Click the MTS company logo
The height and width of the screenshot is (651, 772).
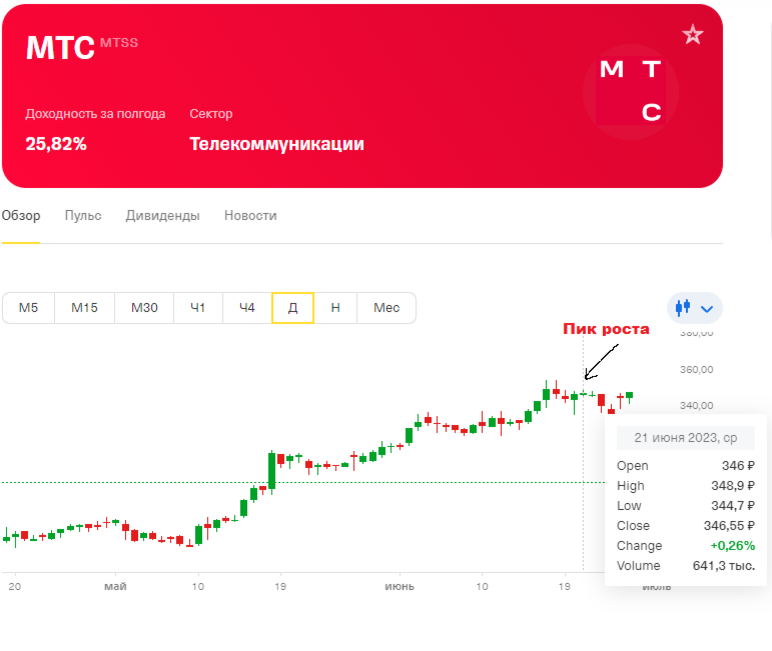point(630,92)
